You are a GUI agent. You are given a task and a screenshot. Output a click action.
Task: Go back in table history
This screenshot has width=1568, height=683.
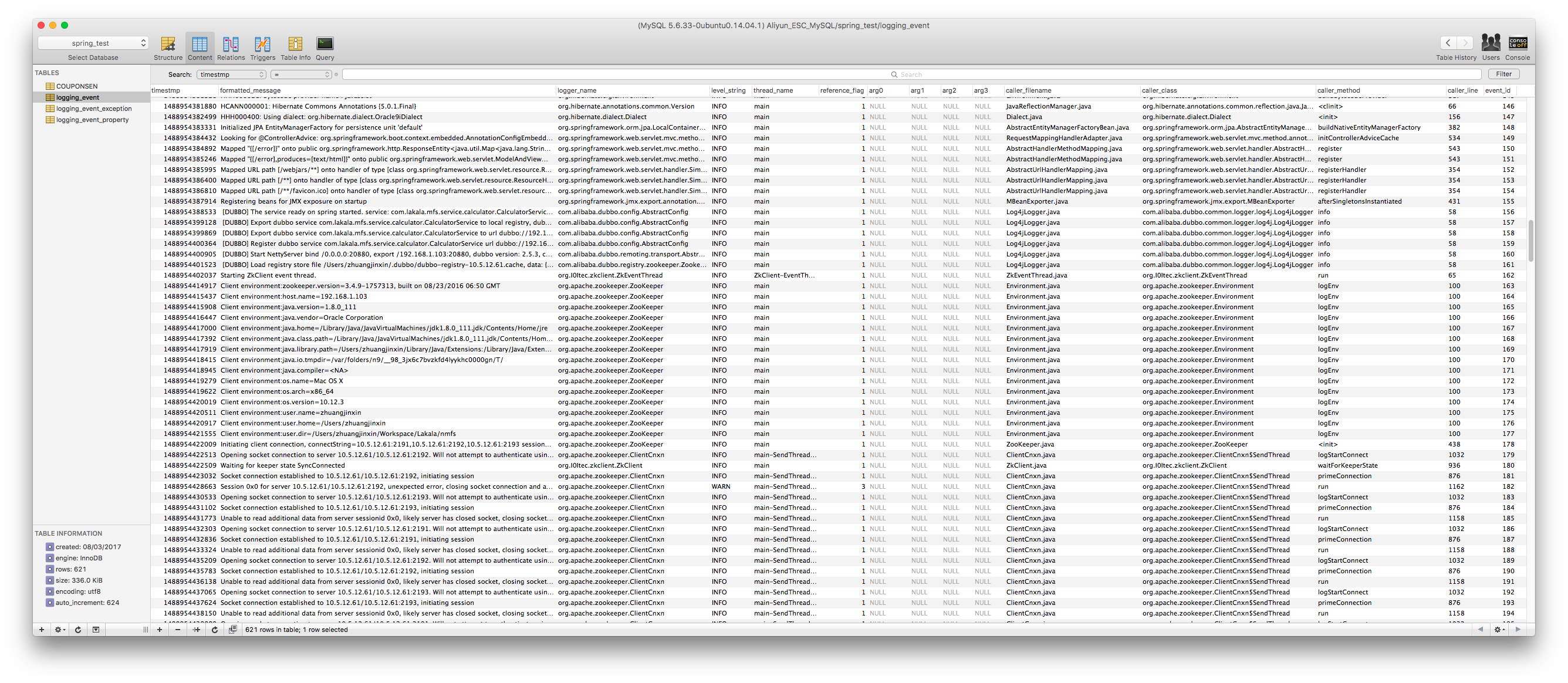tap(1448, 43)
